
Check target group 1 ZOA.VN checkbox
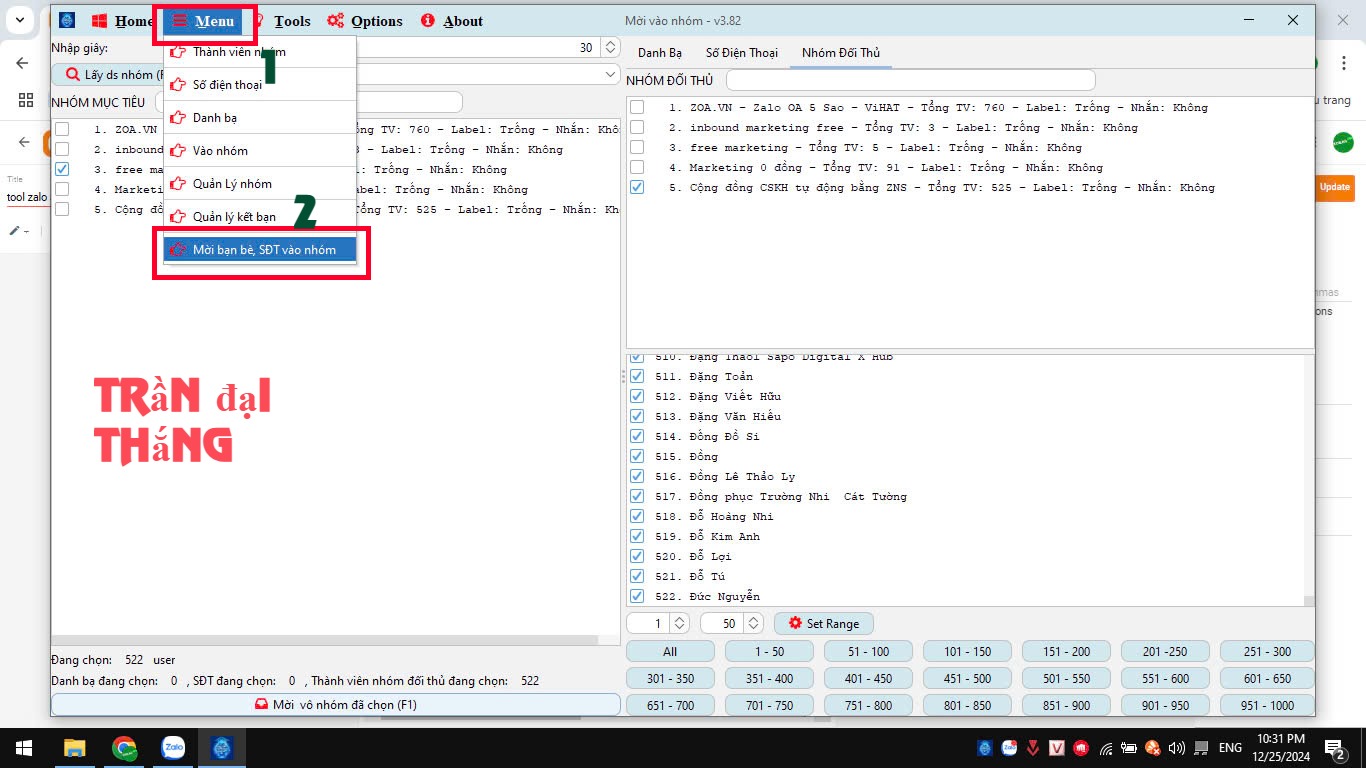pos(62,129)
